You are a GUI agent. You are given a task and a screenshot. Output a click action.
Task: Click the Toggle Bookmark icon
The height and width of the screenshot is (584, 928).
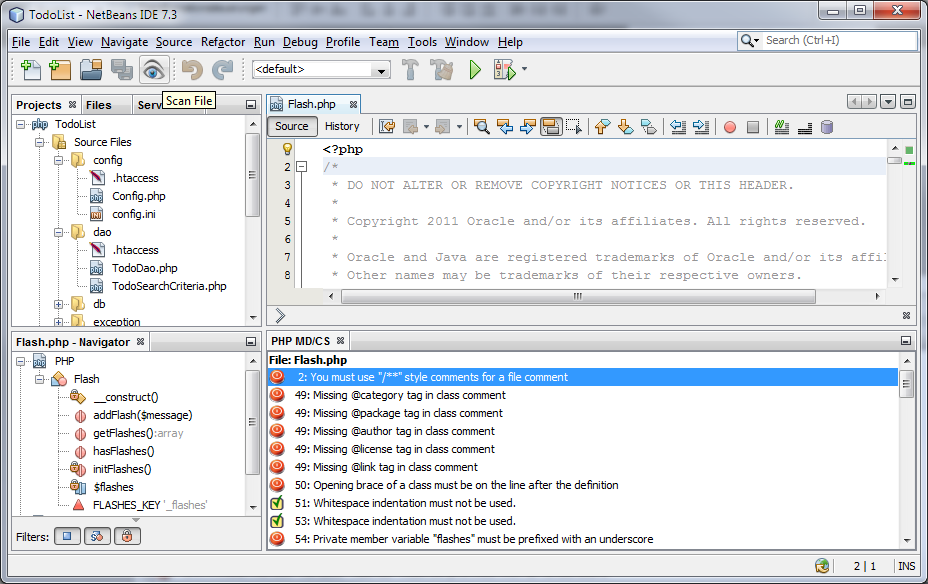tap(649, 127)
